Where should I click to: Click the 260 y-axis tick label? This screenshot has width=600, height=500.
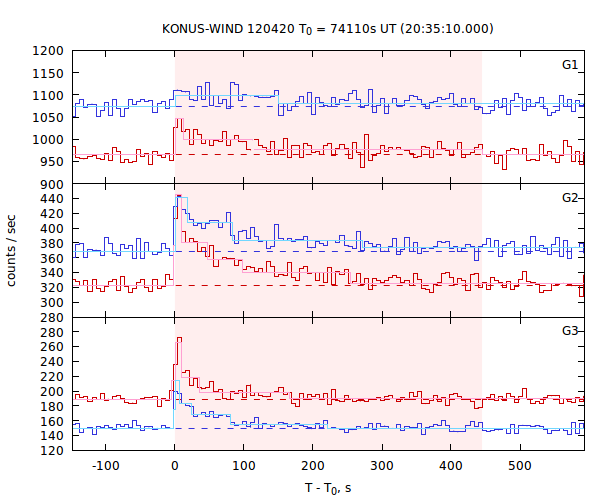pyautogui.click(x=52, y=347)
